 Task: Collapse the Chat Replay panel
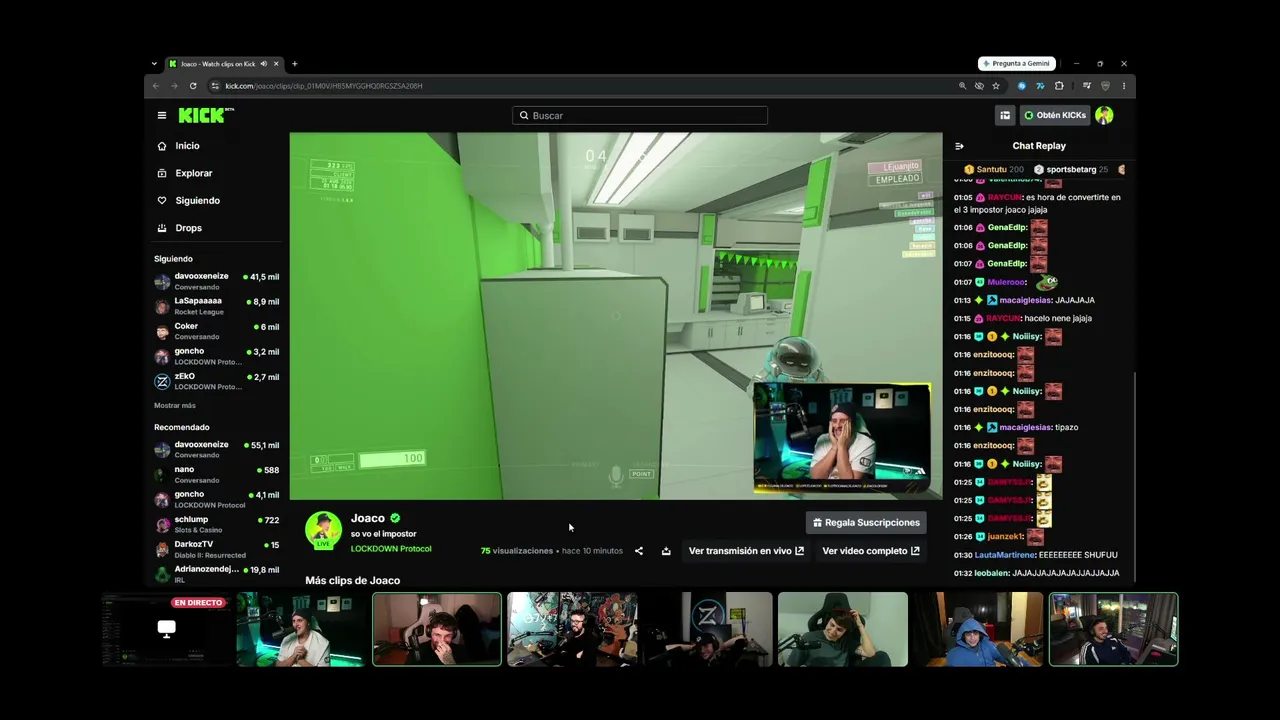point(960,146)
